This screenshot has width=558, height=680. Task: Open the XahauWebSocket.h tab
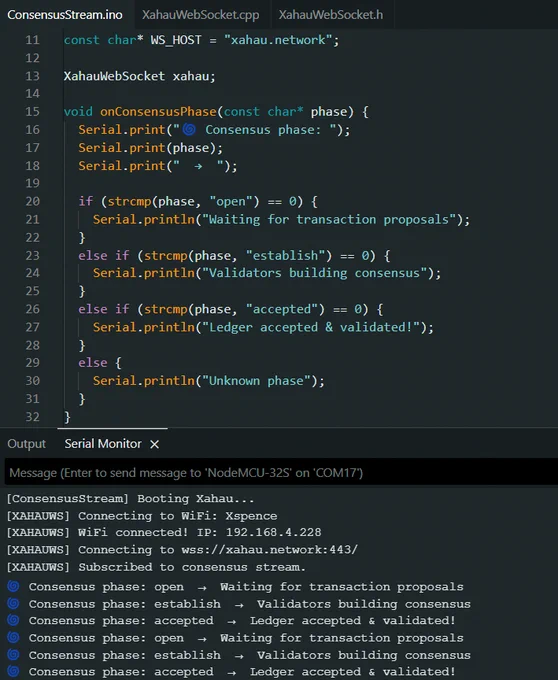[x=331, y=15]
